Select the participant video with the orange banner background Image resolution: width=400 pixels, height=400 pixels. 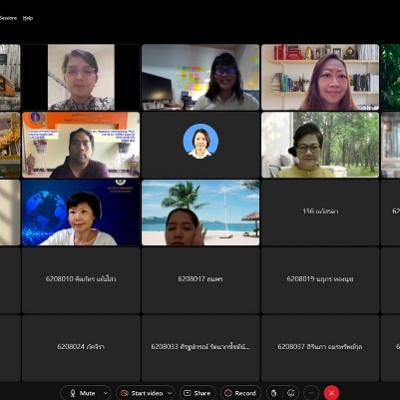(x=81, y=145)
